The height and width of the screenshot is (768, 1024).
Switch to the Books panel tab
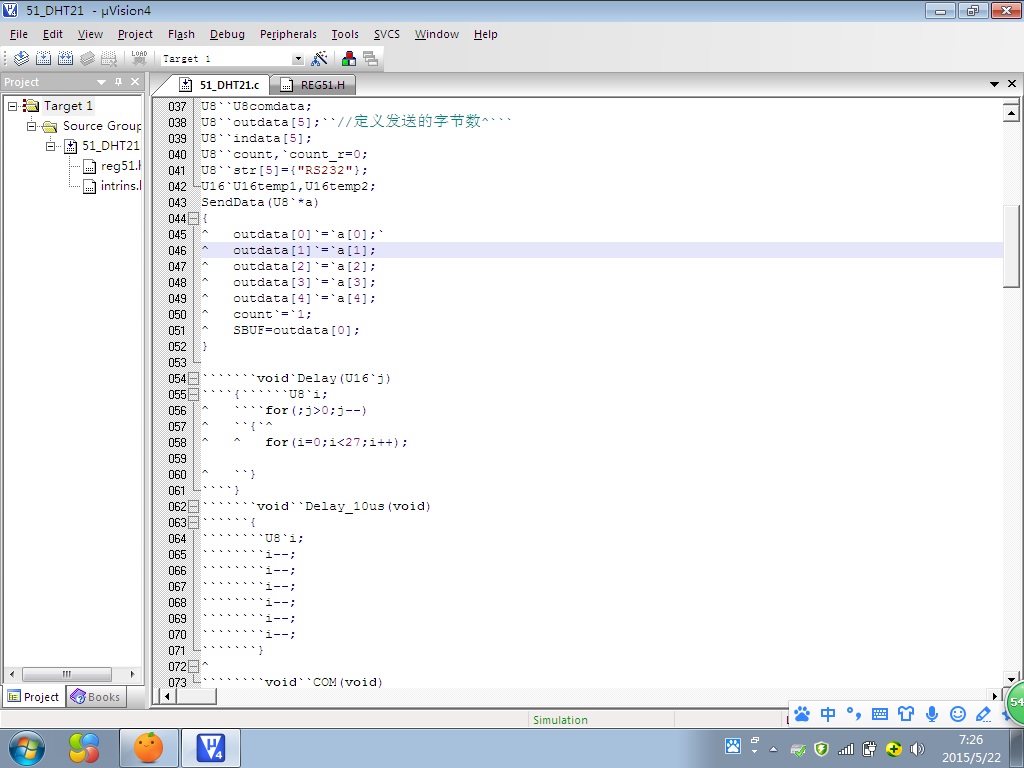(x=95, y=697)
